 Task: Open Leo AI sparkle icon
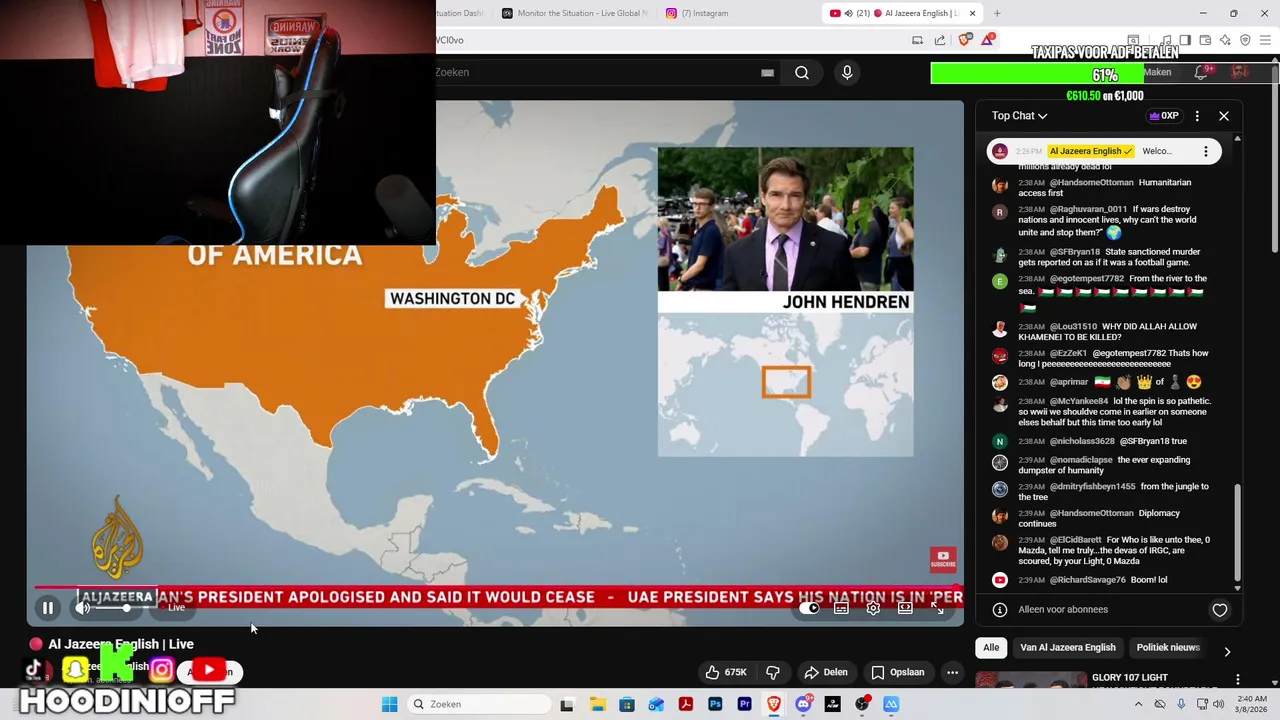pyautogui.click(x=1225, y=40)
